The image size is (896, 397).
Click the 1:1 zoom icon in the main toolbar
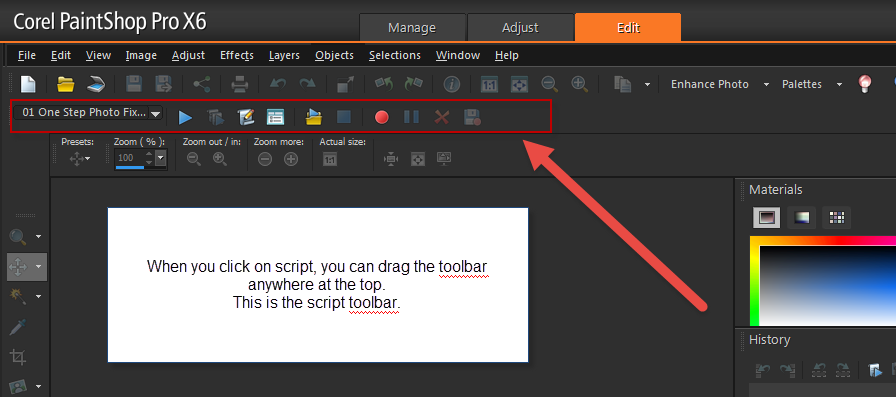489,85
